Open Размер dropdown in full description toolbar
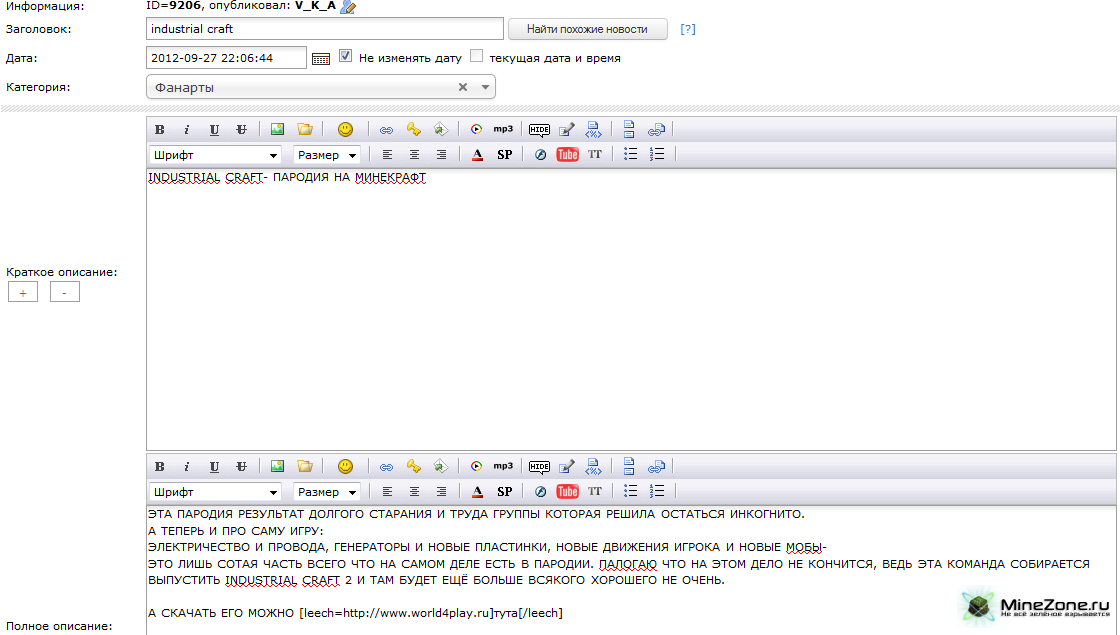The height and width of the screenshot is (635, 1120). [x=326, y=492]
